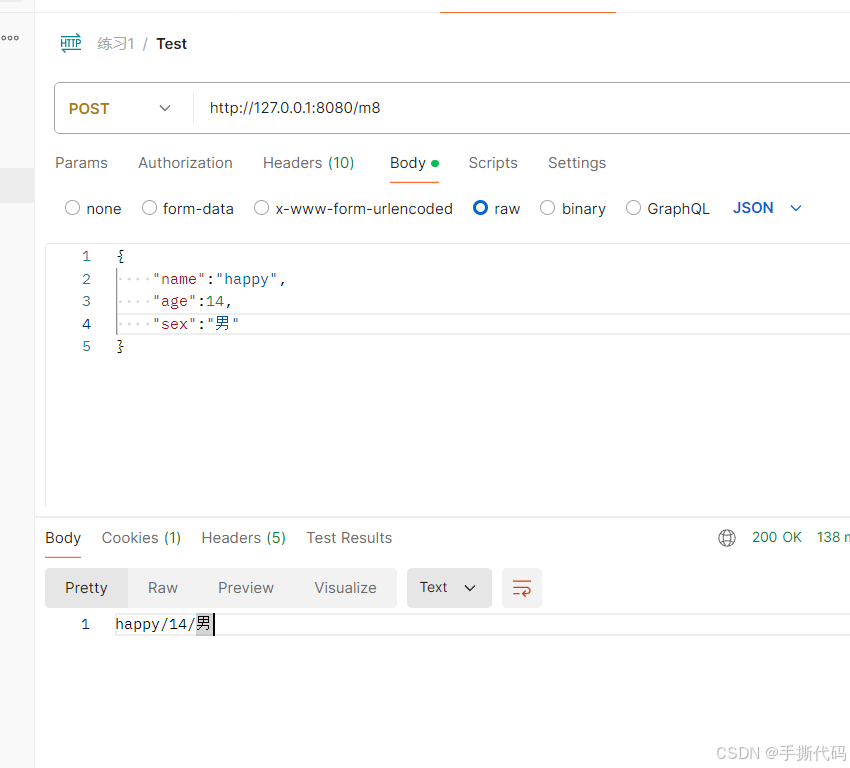Image resolution: width=850 pixels, height=768 pixels.
Task: Switch response view to Raw
Action: pos(163,588)
